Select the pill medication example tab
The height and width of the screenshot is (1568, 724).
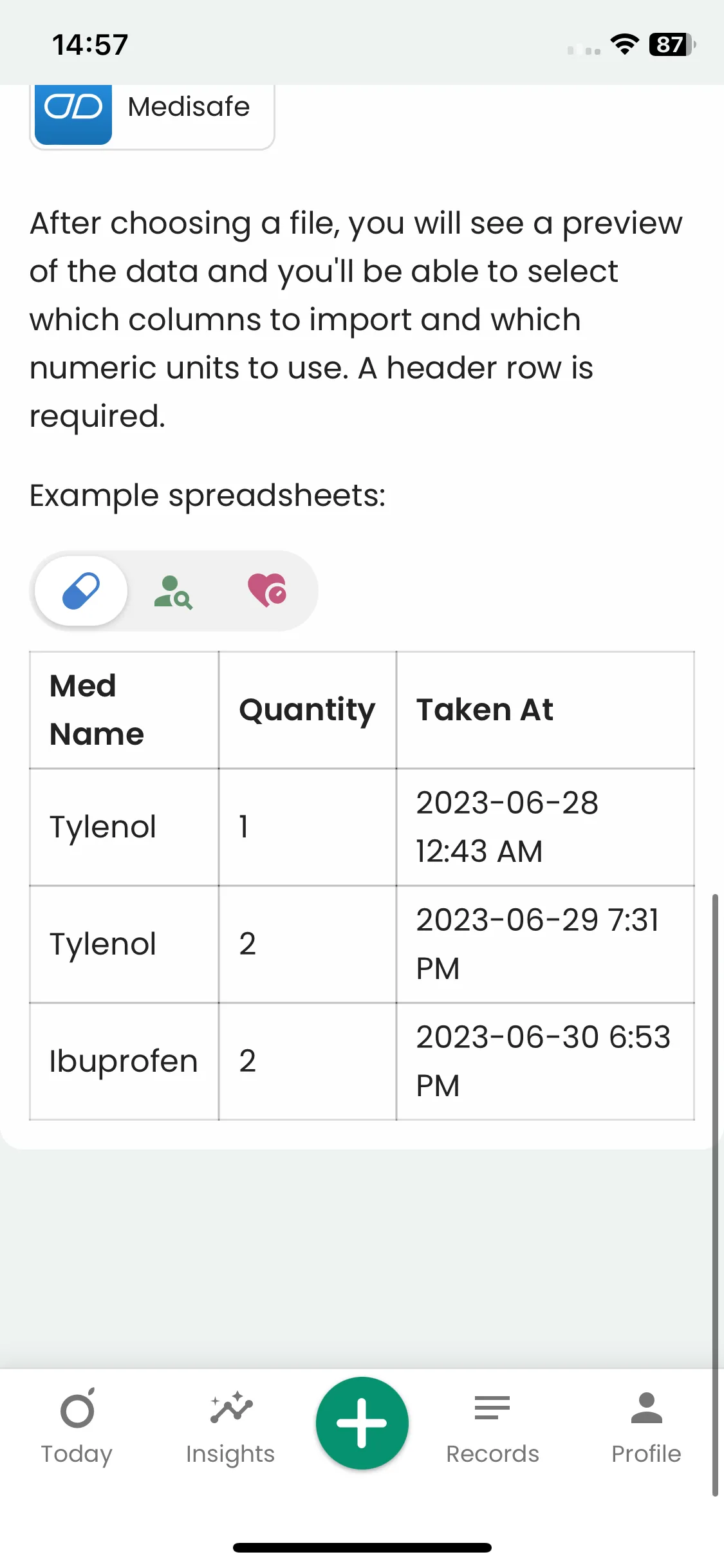click(x=81, y=591)
